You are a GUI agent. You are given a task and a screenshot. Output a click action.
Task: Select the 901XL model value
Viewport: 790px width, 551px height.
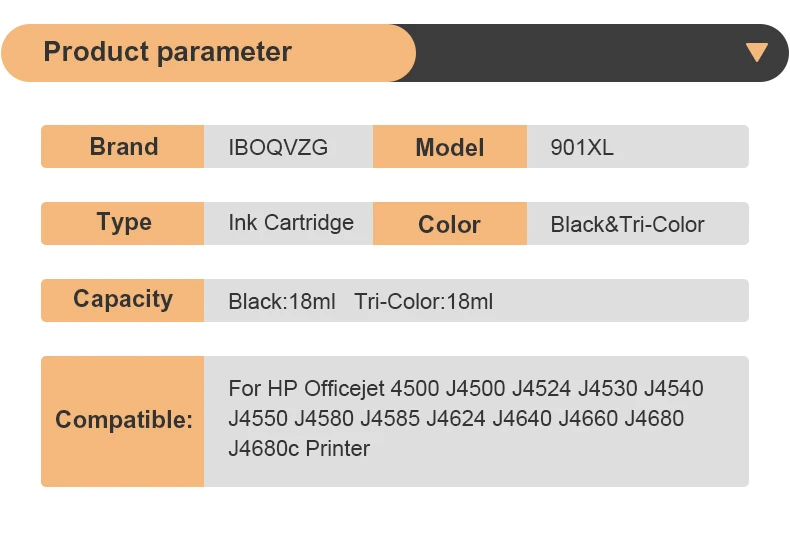(x=582, y=148)
